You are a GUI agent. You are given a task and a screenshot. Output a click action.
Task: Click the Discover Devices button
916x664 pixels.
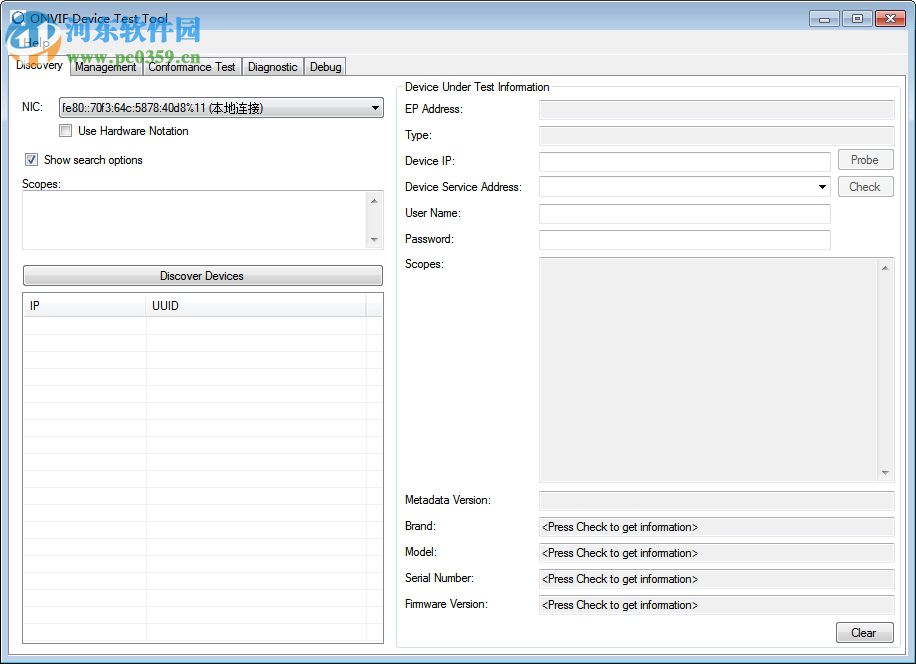202,276
